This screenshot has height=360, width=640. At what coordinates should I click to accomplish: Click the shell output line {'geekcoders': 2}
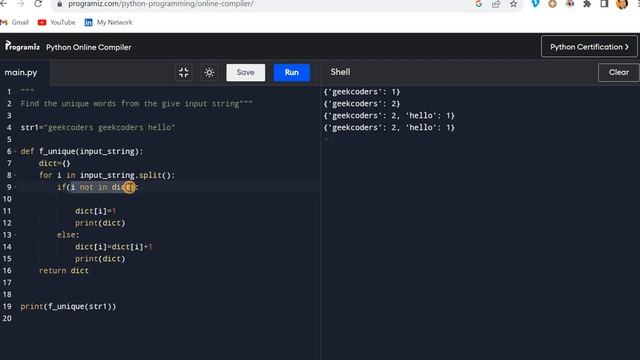click(x=362, y=104)
